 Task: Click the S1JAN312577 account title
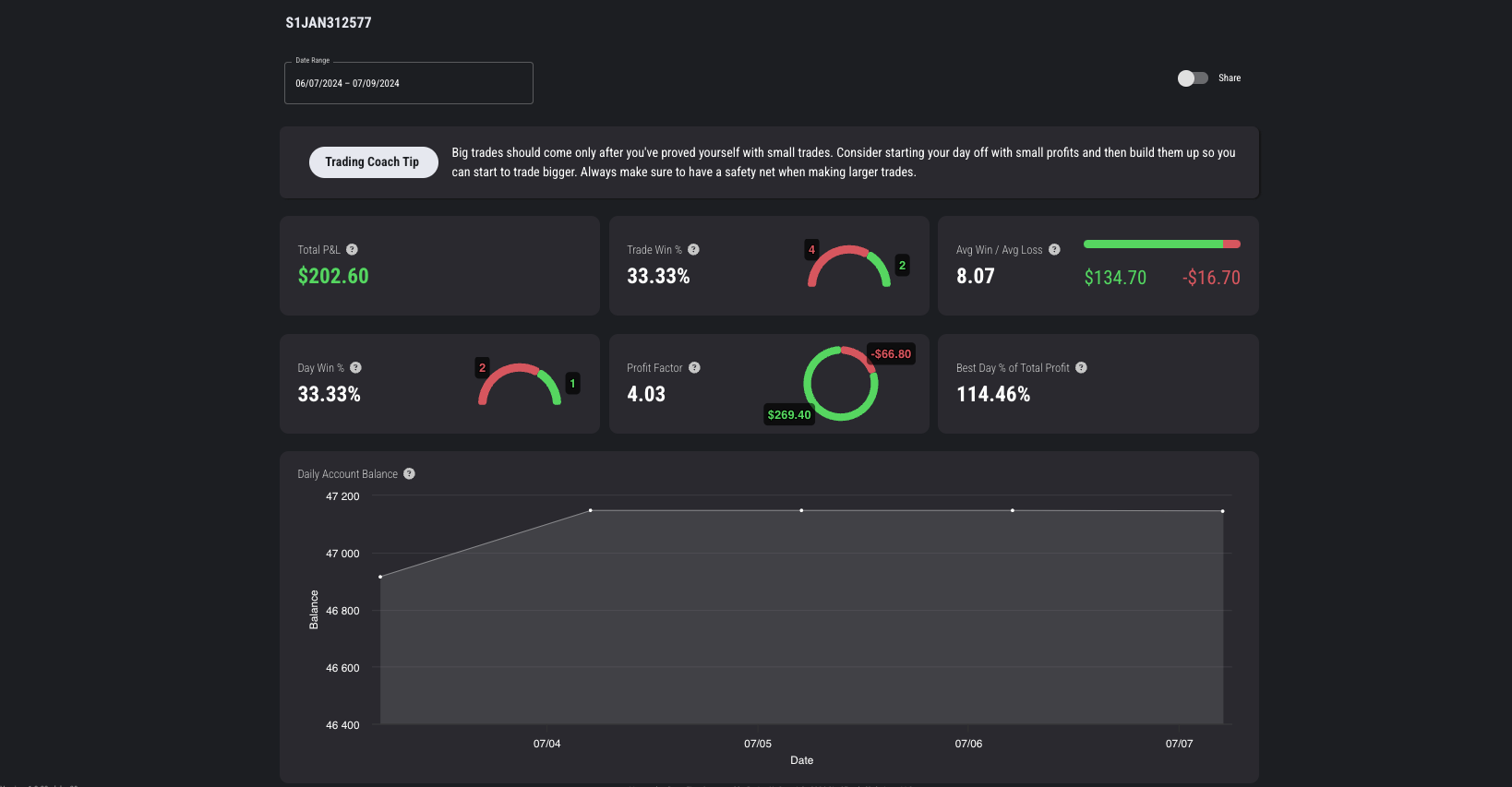tap(329, 23)
